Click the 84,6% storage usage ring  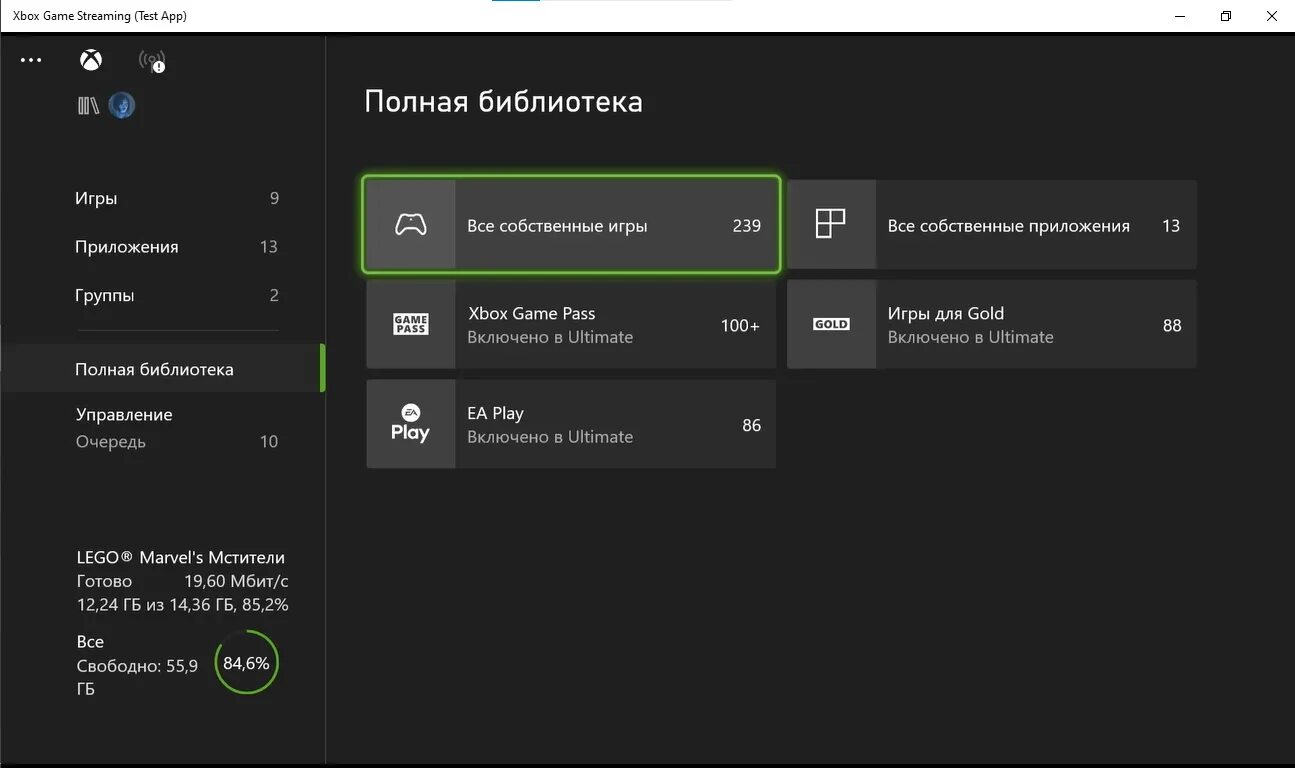click(x=246, y=662)
